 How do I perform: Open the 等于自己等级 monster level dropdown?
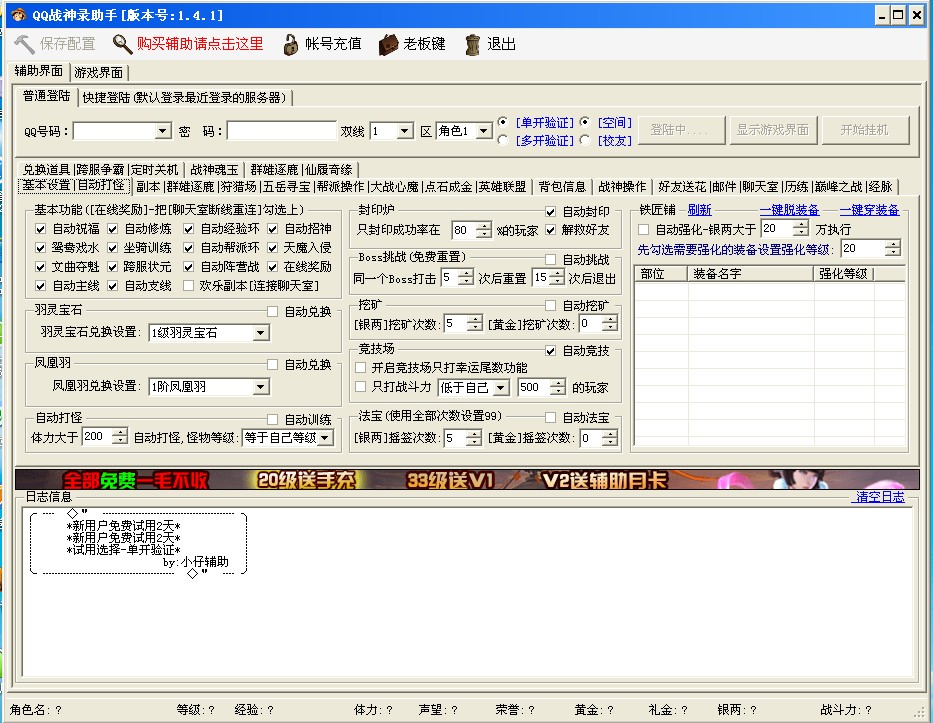coord(324,438)
